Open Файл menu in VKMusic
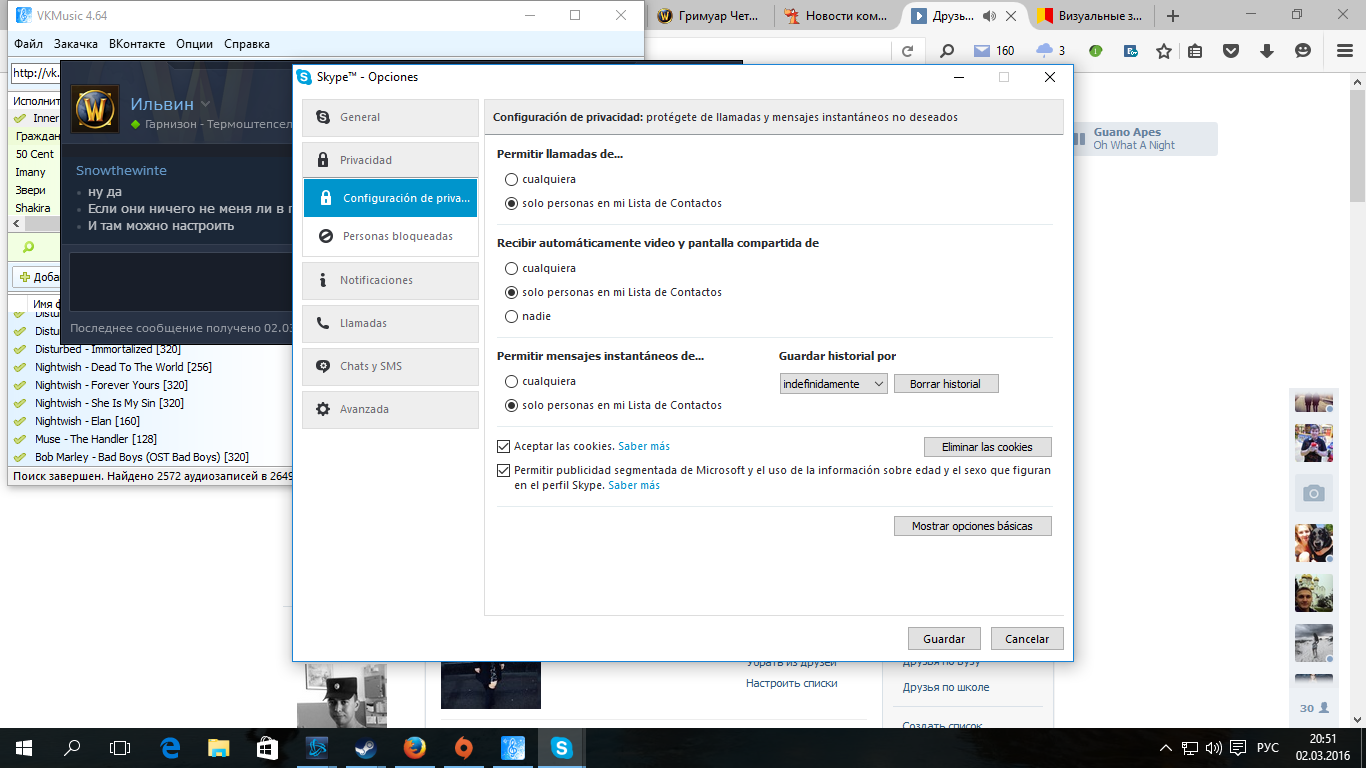This screenshot has width=1366, height=768. coord(29,44)
